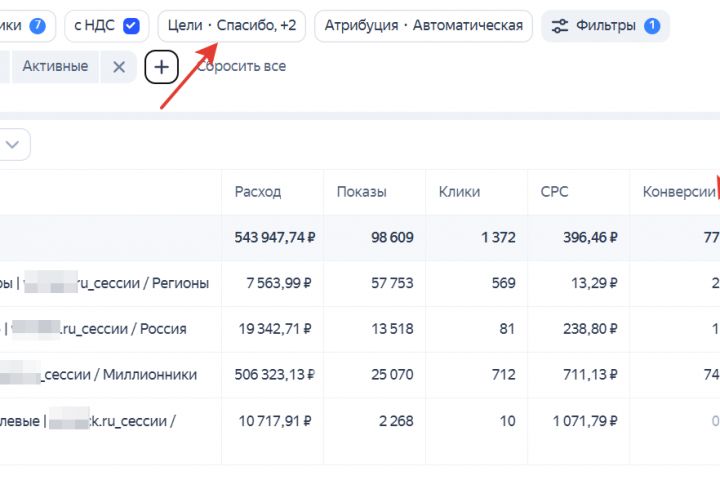Viewport: 720px width, 480px height.
Task: Open Атрибуция · Автоматическая dropdown
Action: [x=423, y=25]
